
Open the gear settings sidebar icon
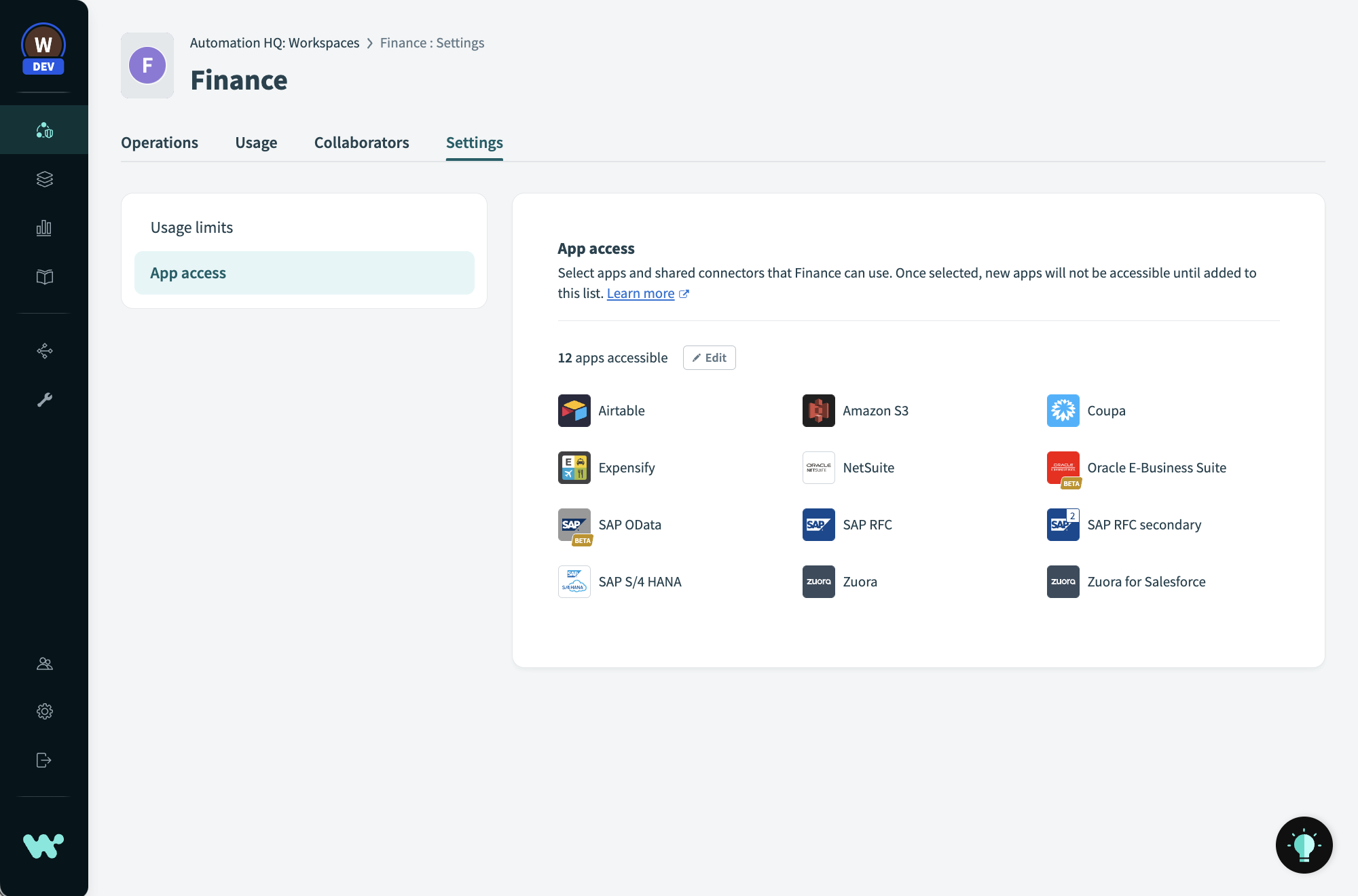pyautogui.click(x=44, y=711)
